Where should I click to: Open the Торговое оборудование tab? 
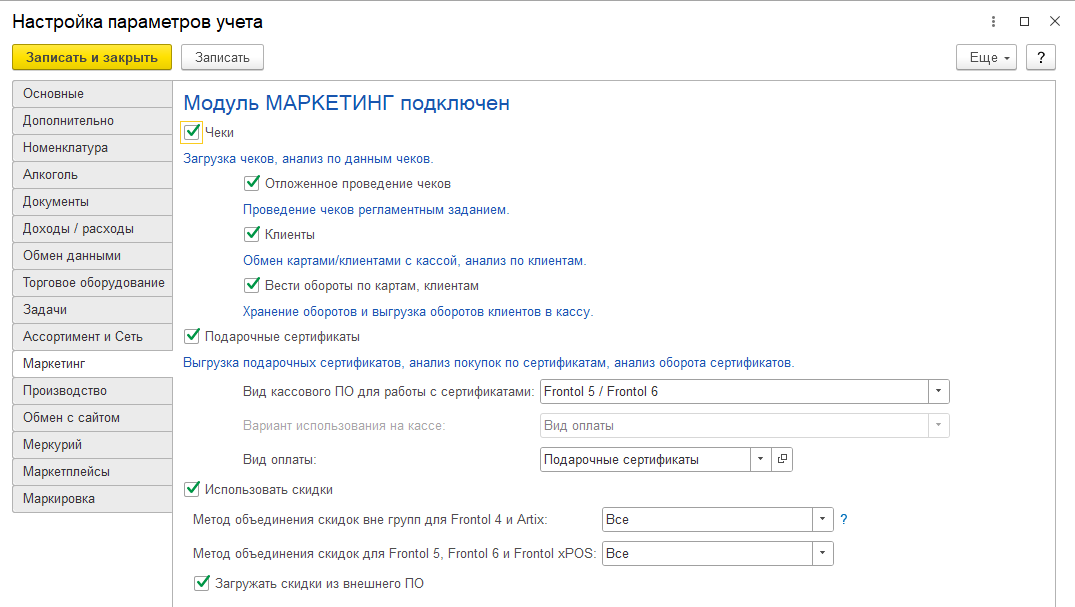pyautogui.click(x=92, y=283)
